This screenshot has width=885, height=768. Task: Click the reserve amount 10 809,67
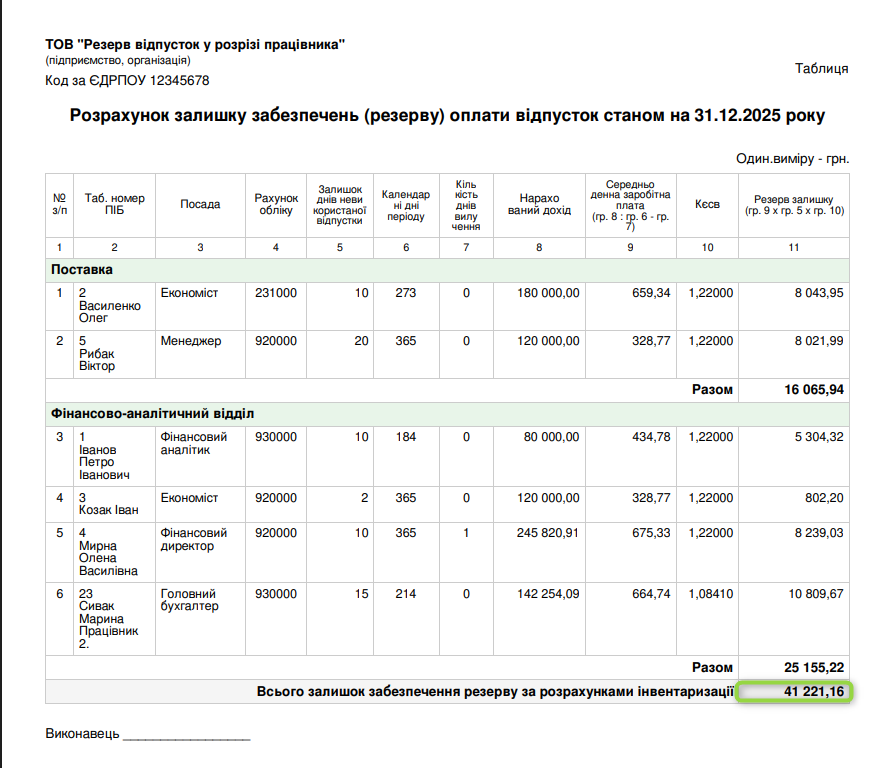click(812, 594)
